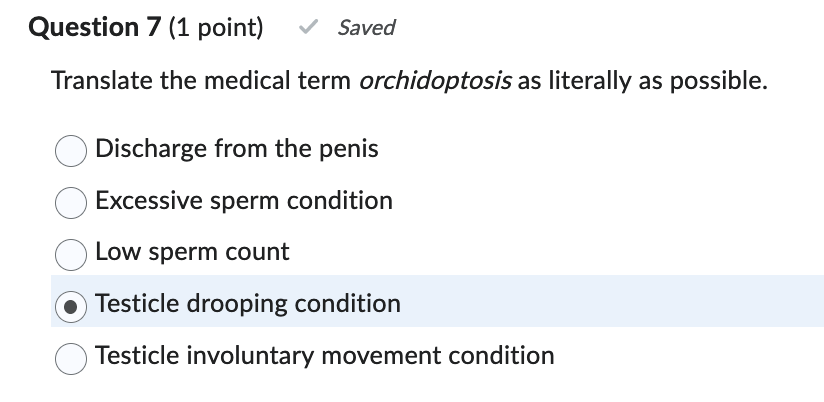824x402 pixels.
Task: Click the "Discharge from the penis" answer text
Action: [x=237, y=149]
